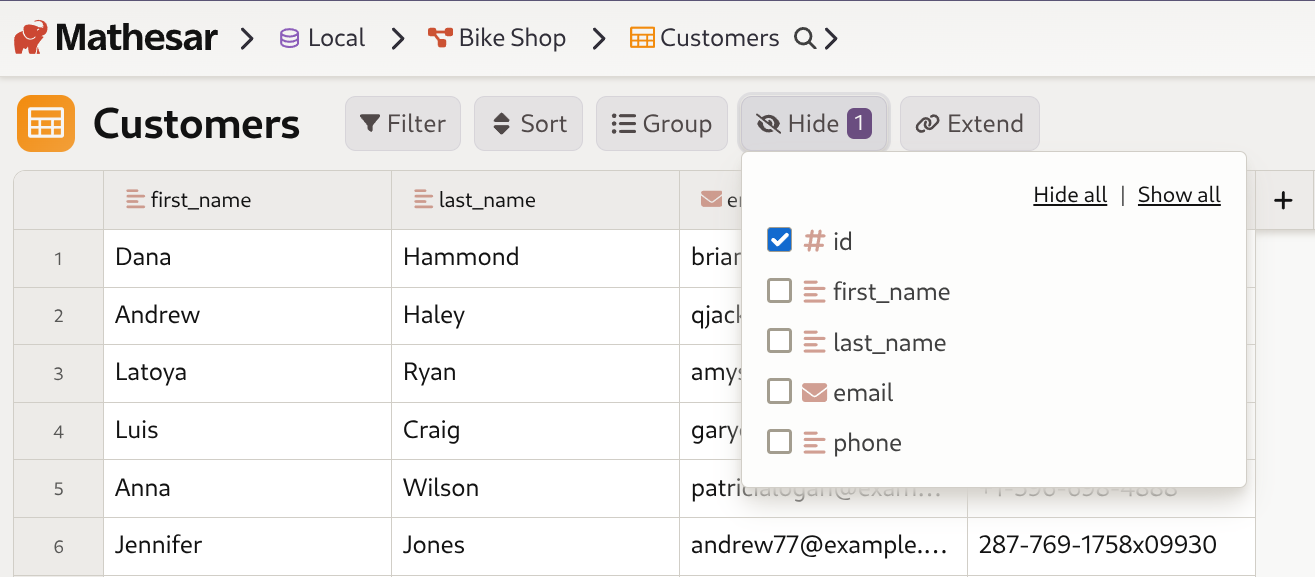This screenshot has width=1315, height=577.
Task: Expand the chevron after the Customers breadcrumb
Action: (x=831, y=37)
